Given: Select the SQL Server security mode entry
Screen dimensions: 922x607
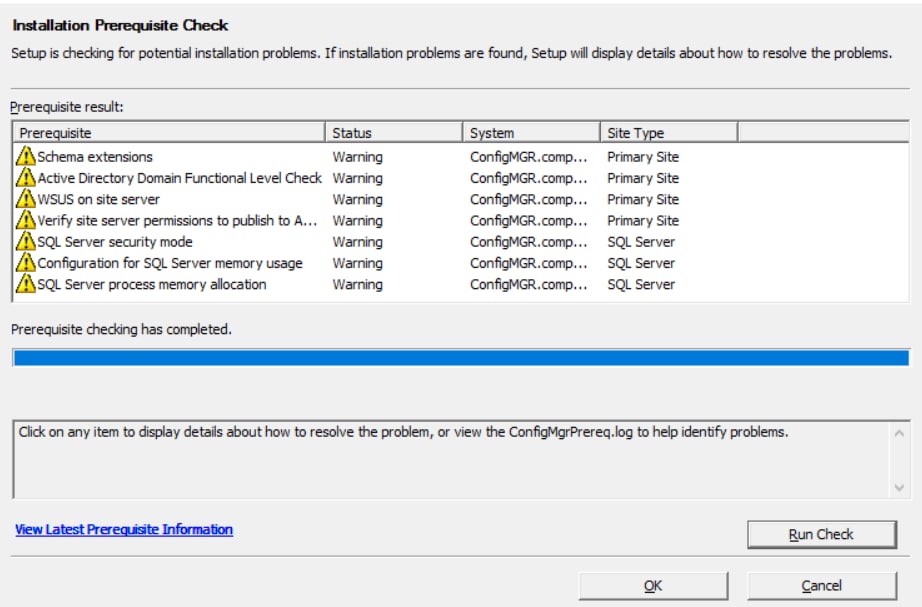Looking at the screenshot, I should 115,242.
